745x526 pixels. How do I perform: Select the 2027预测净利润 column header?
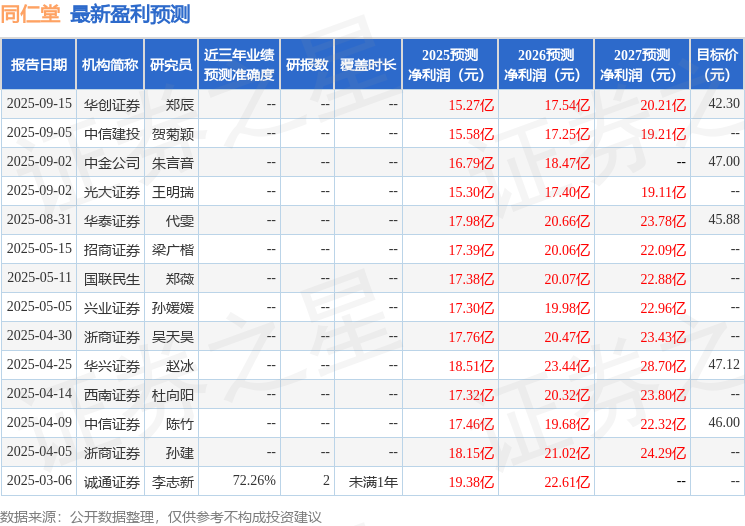click(642, 65)
